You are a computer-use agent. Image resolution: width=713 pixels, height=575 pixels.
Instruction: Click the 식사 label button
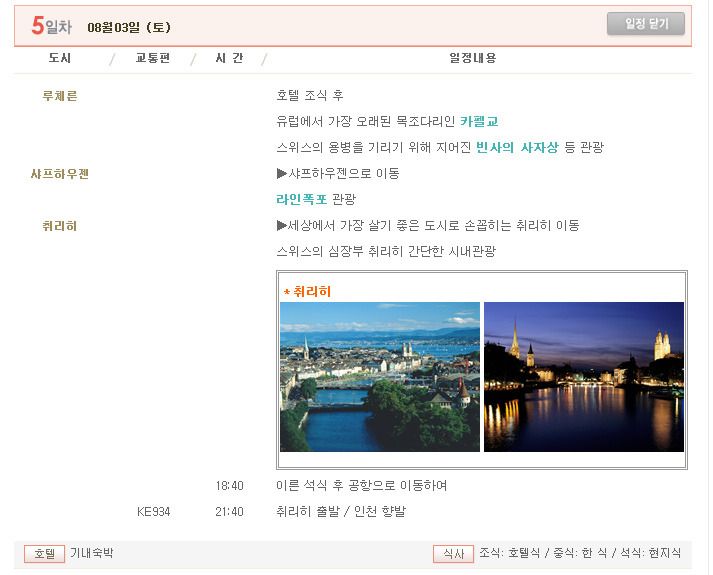tap(453, 554)
